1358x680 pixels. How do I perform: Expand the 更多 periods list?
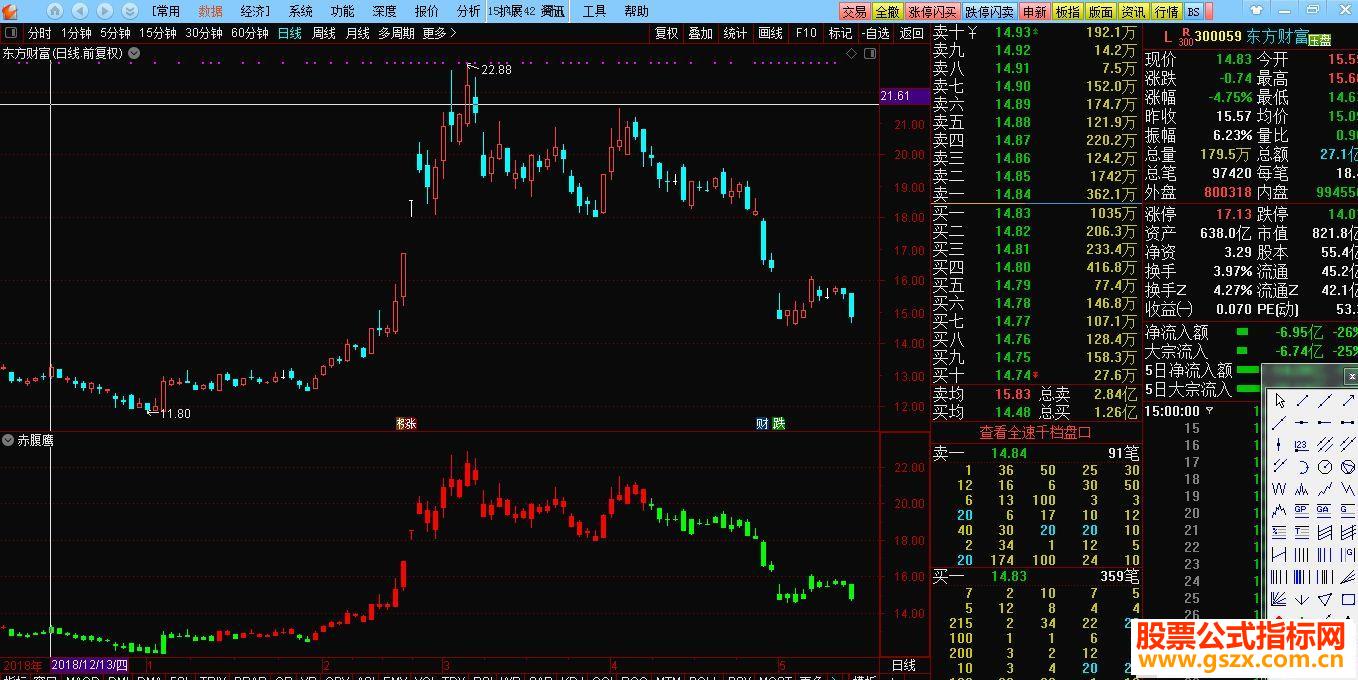click(439, 33)
